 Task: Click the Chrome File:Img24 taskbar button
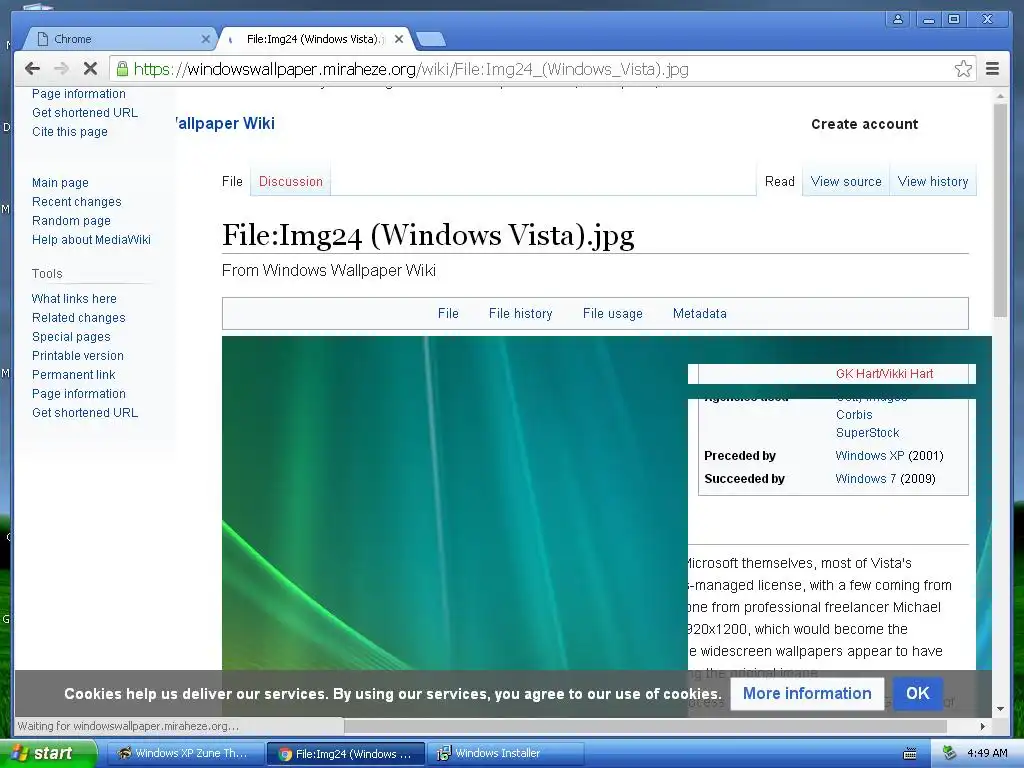pyautogui.click(x=346, y=754)
